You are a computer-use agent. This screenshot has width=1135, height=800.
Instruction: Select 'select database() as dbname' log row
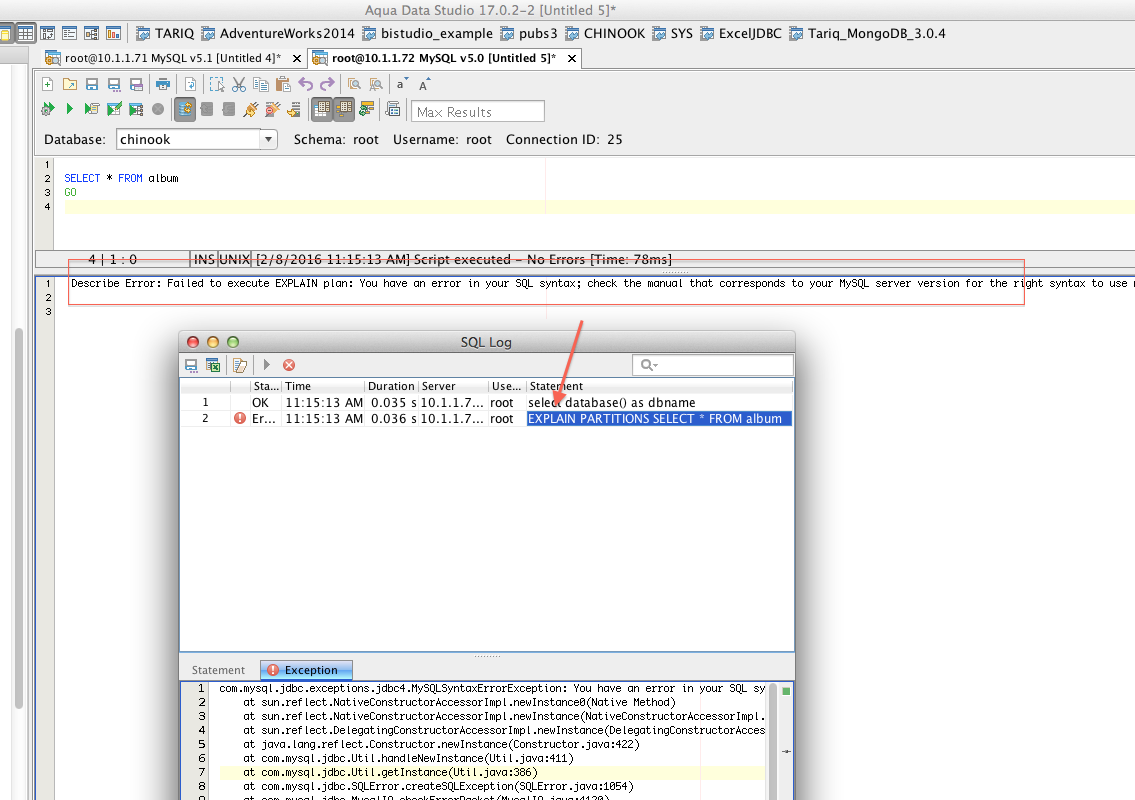pos(486,403)
